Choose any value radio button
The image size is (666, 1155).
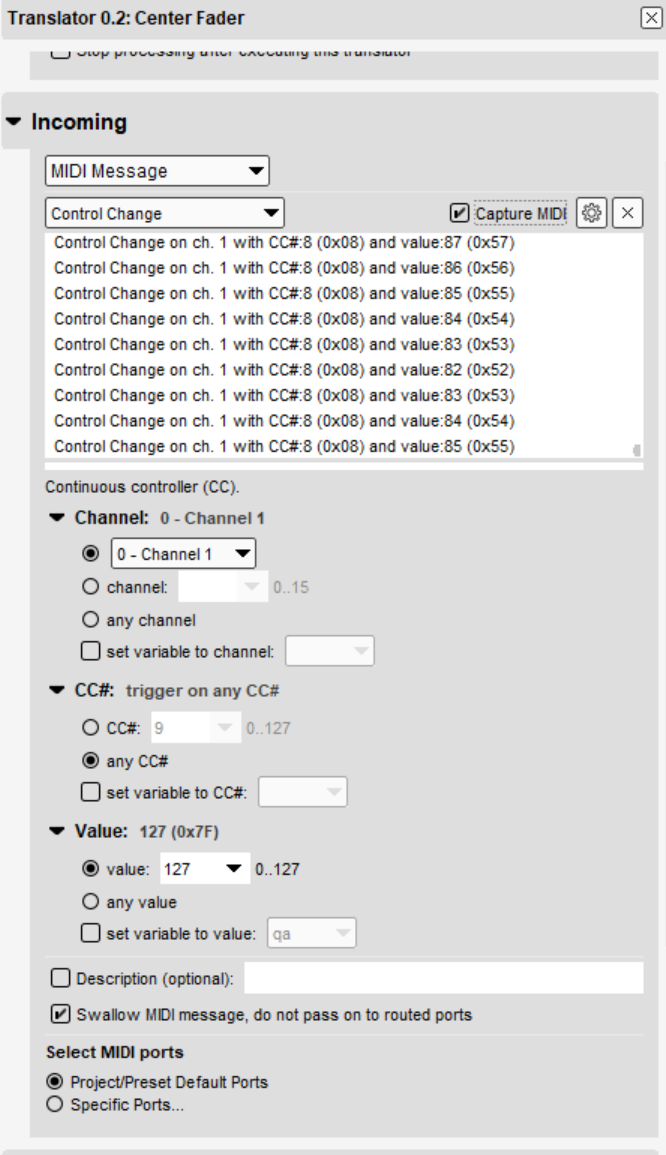(x=91, y=902)
